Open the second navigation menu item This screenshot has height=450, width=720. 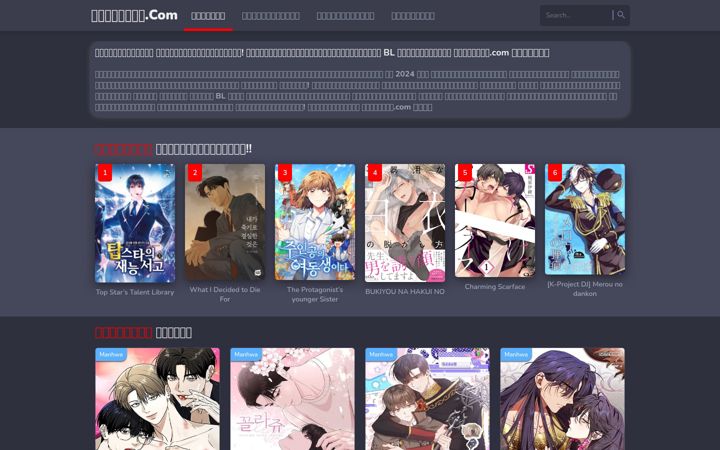[x=271, y=16]
